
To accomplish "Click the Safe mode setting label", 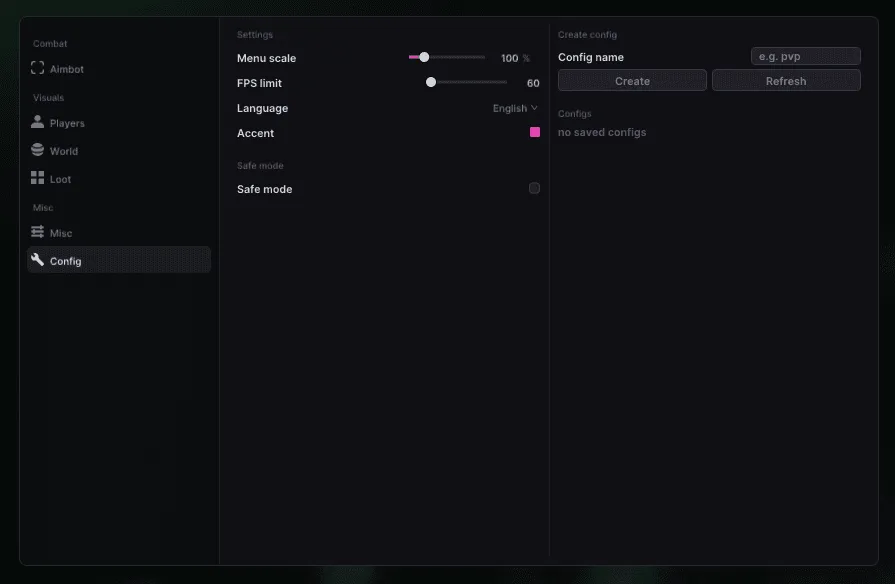I will [265, 189].
